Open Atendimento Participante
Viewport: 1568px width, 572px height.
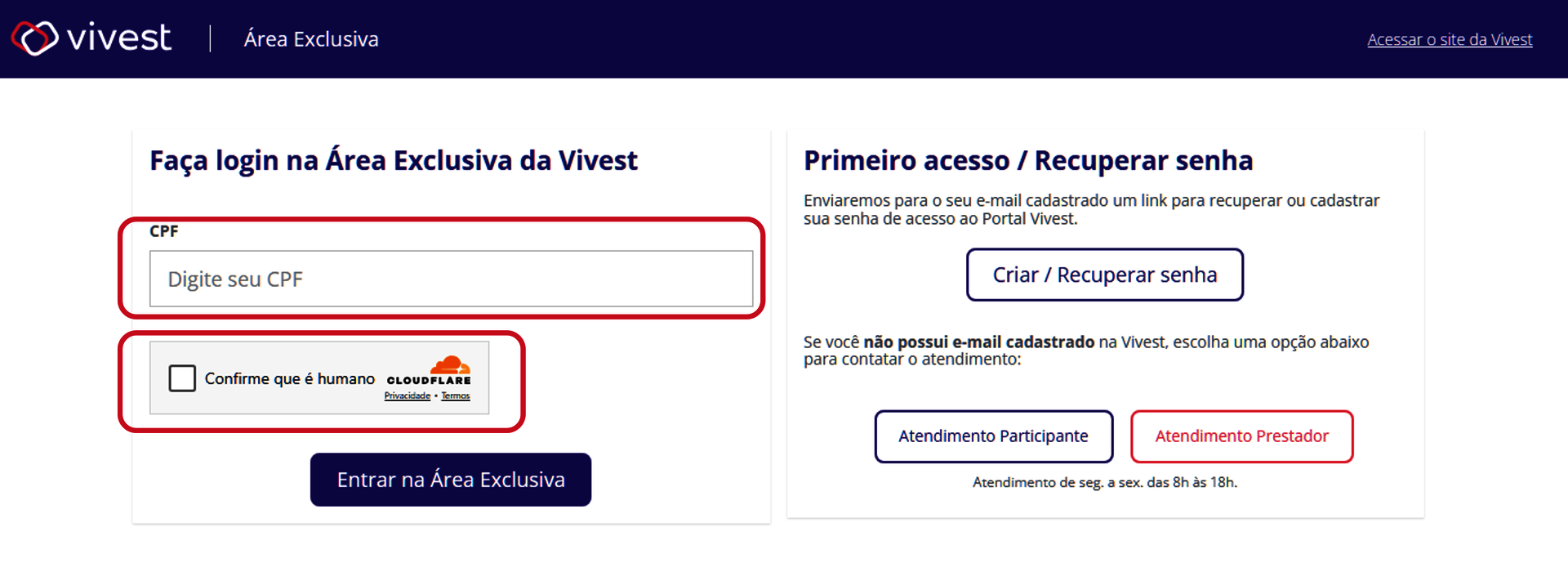994,436
